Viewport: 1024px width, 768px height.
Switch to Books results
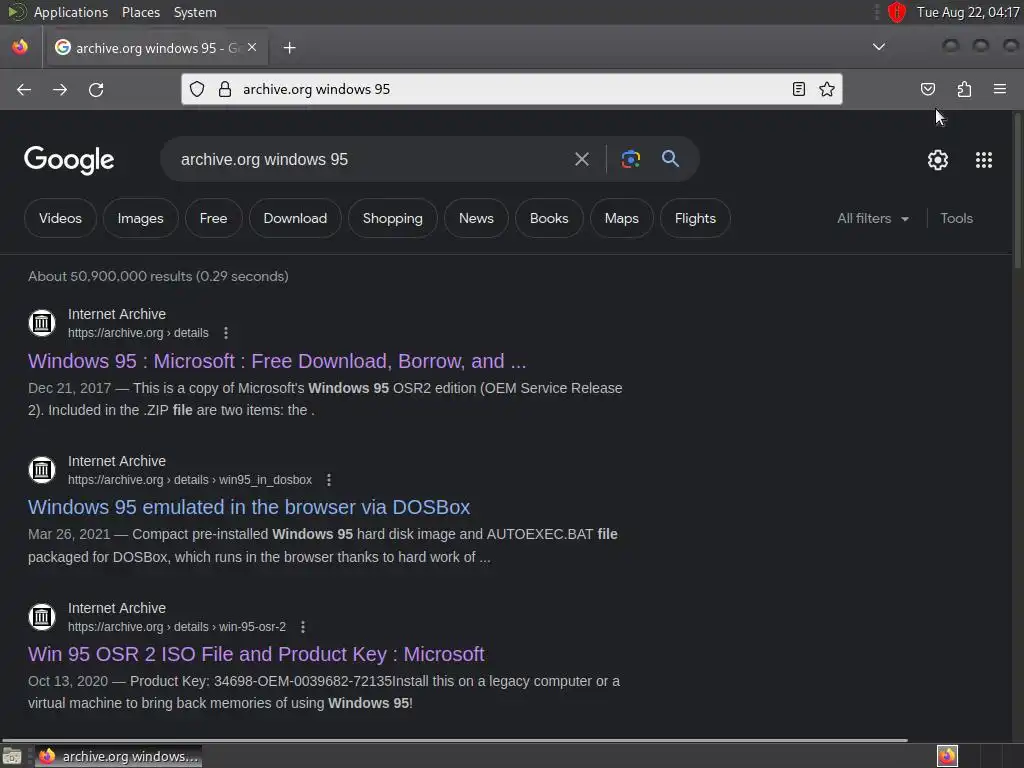click(x=549, y=218)
